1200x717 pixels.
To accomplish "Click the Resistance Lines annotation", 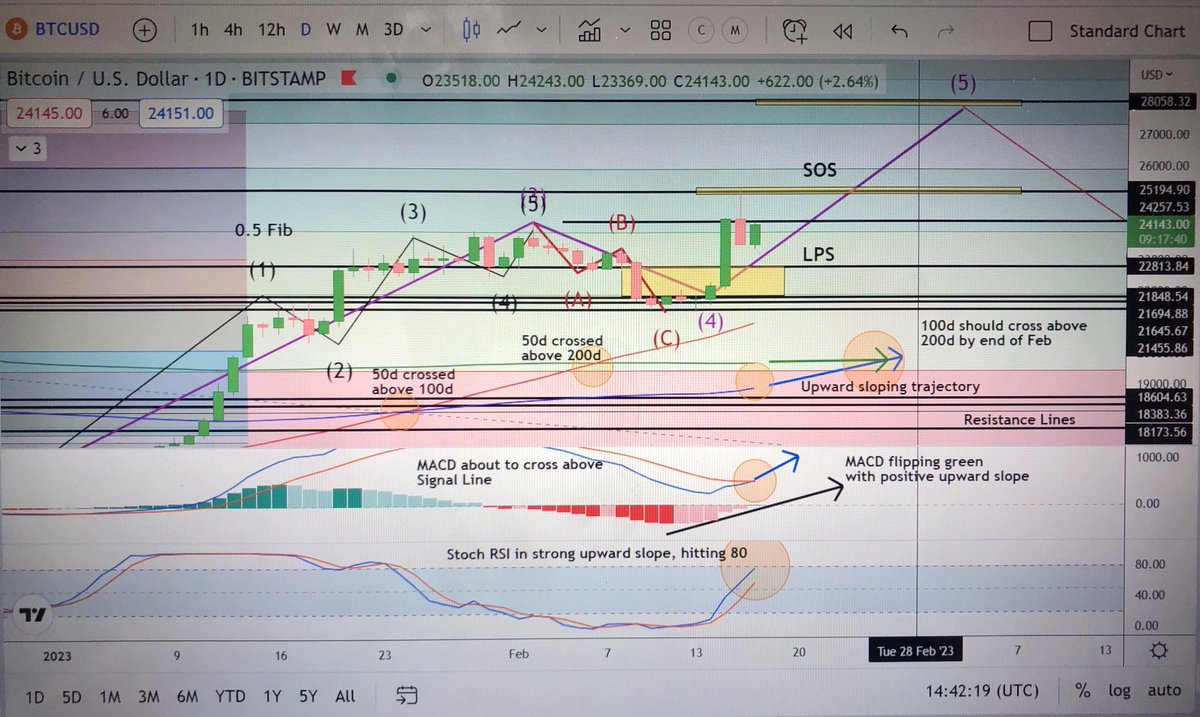I will coord(1019,420).
